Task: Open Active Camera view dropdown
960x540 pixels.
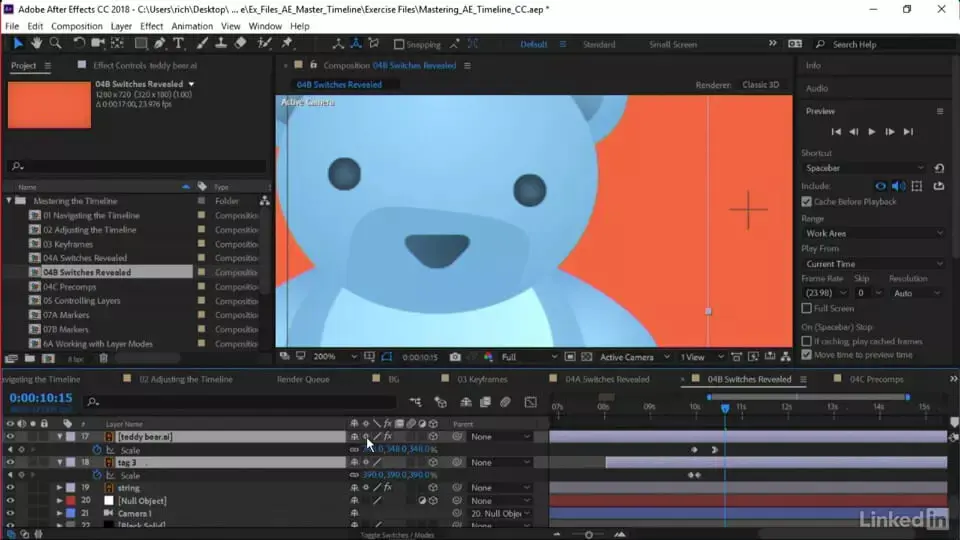Action: [x=634, y=357]
